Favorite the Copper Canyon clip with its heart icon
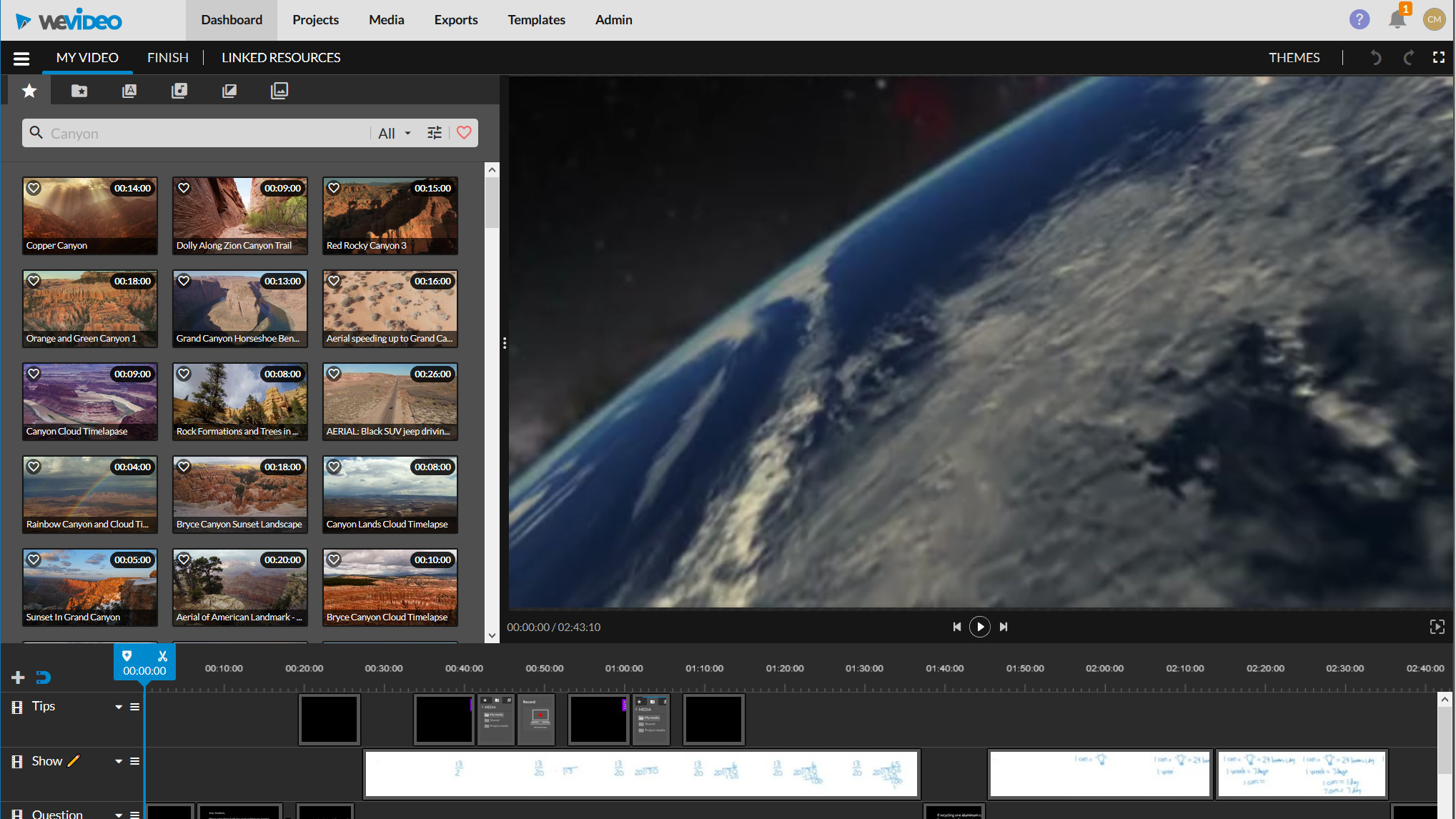Viewport: 1456px width, 819px height. pyautogui.click(x=34, y=188)
